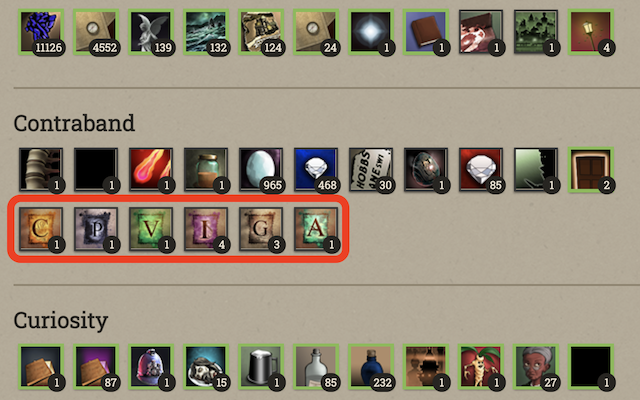Click the wooden door item with 2

coord(591,169)
